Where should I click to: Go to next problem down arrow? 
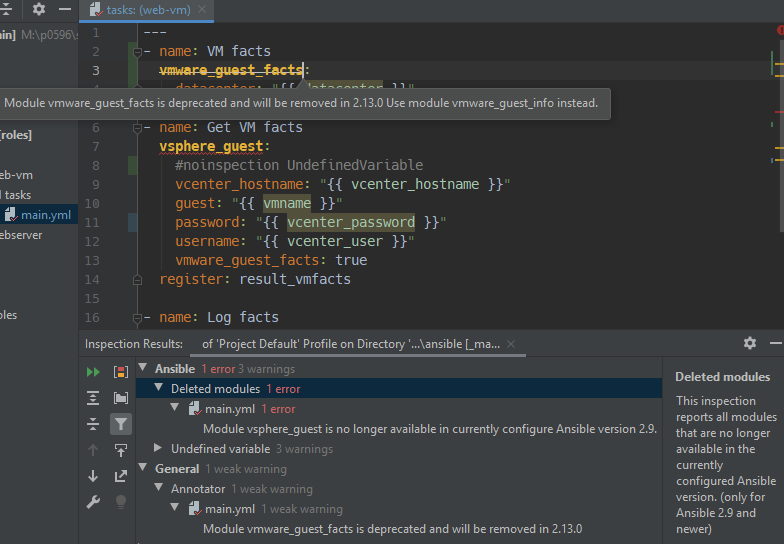pyautogui.click(x=93, y=476)
